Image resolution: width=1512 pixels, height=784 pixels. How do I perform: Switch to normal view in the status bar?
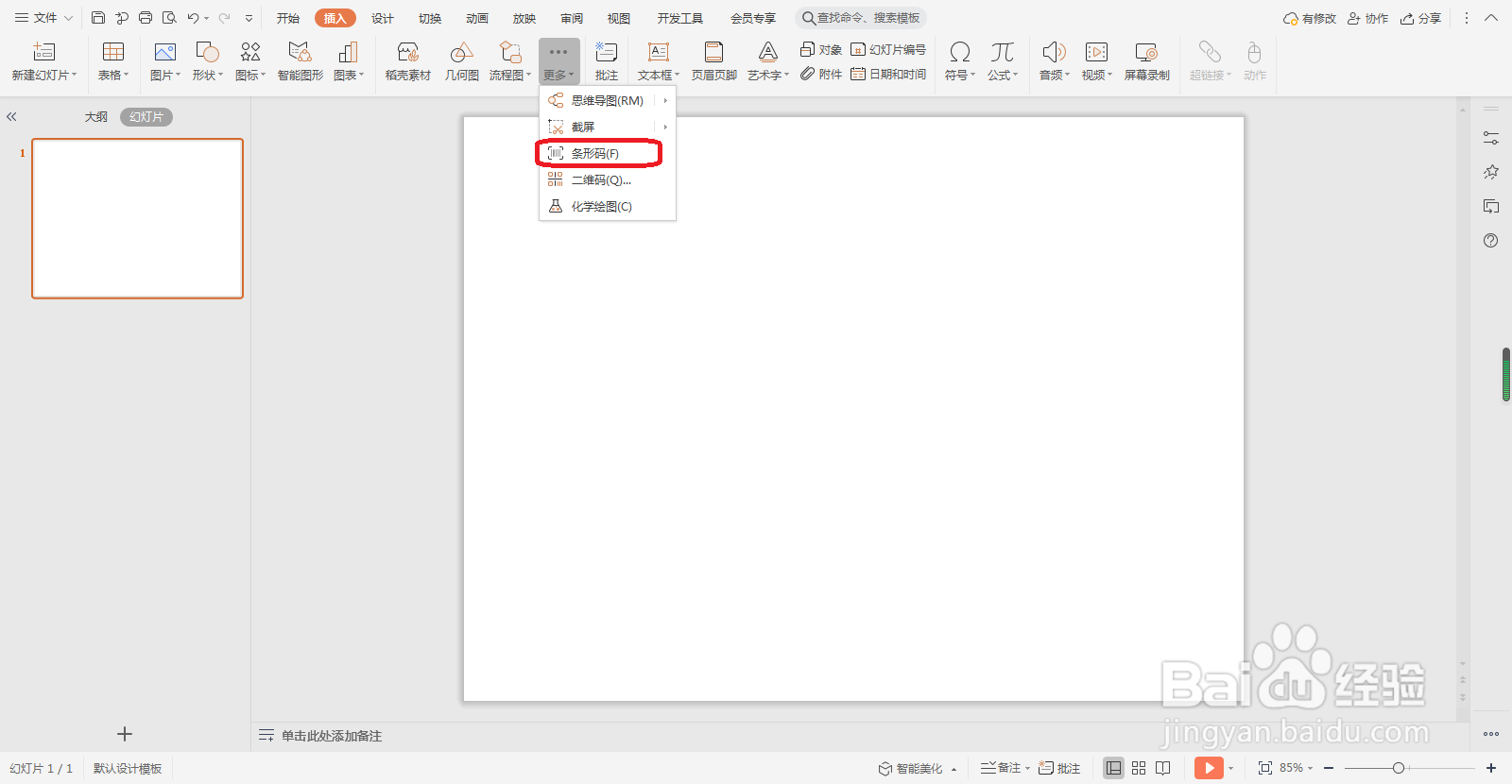click(x=1114, y=768)
